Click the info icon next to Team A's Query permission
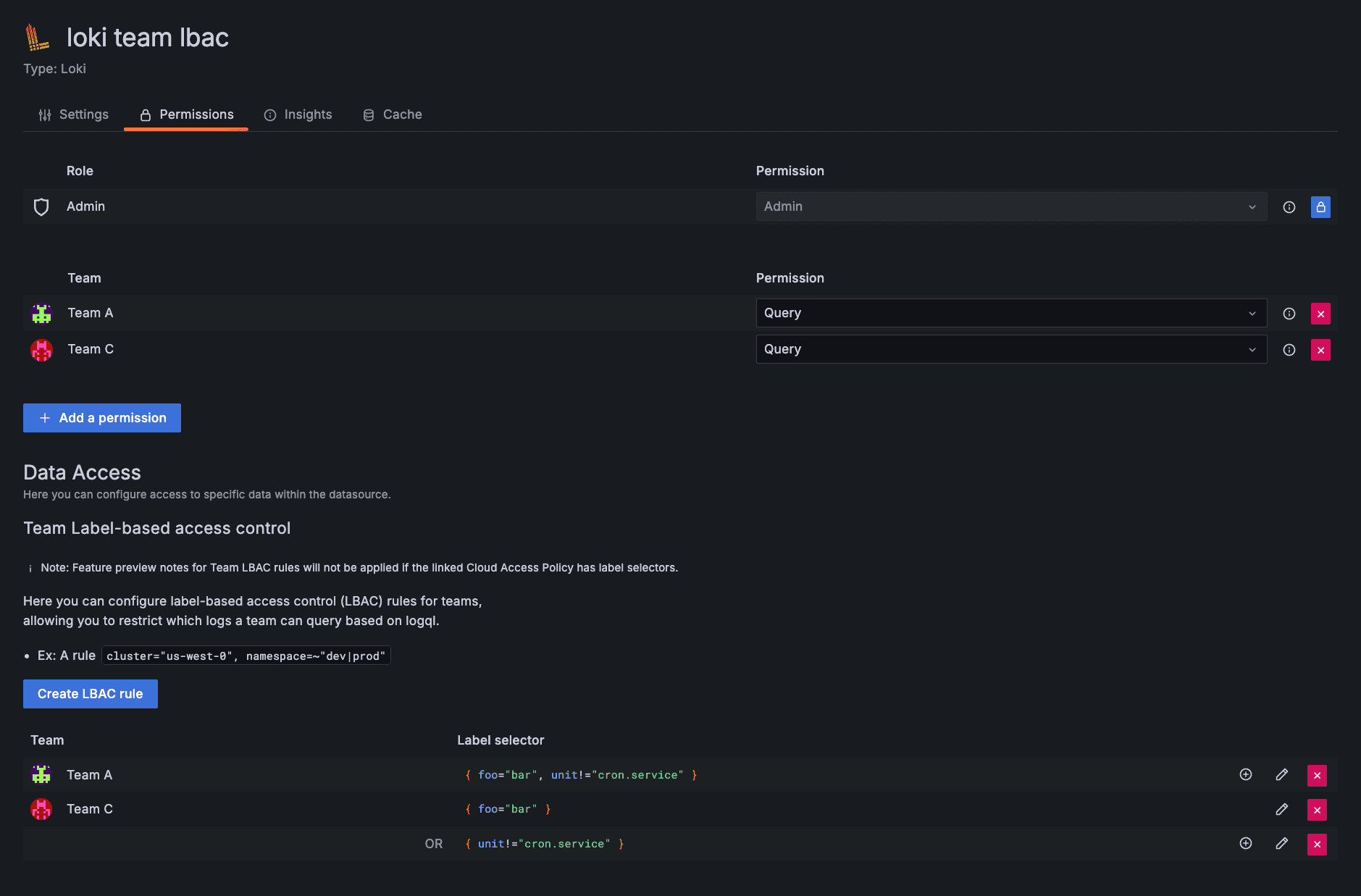 click(1289, 313)
